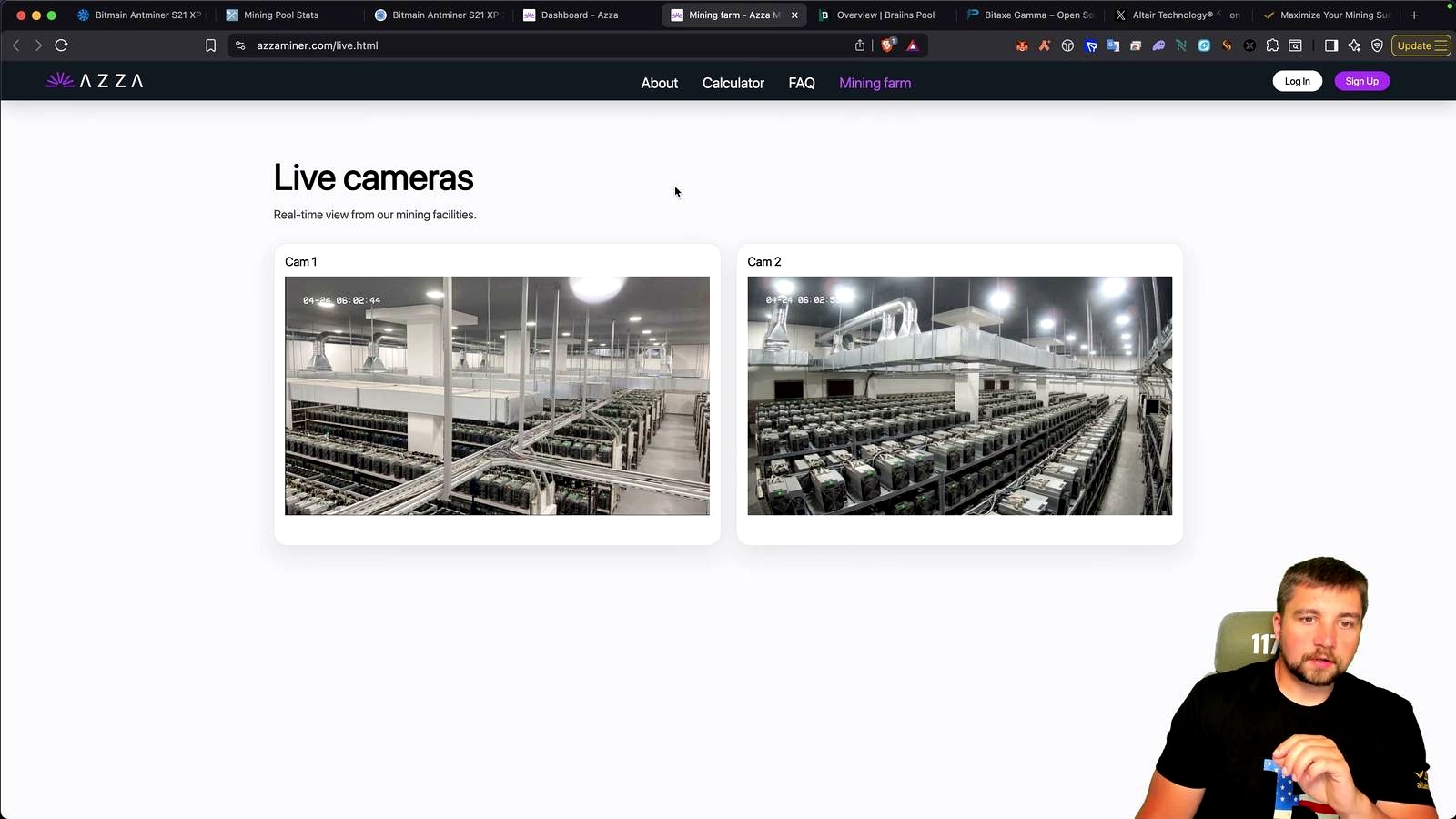Viewport: 1456px width, 819px height.
Task: Switch to the Mining Pool Stats tab
Action: 292,15
